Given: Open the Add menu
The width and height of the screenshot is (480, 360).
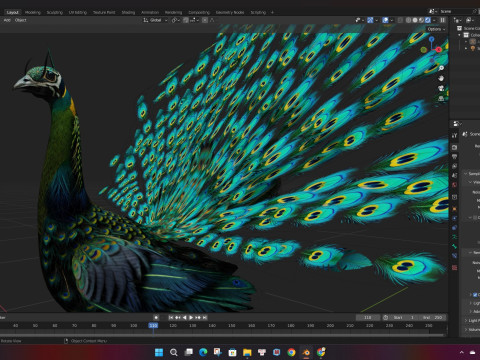Looking at the screenshot, I should (7, 20).
